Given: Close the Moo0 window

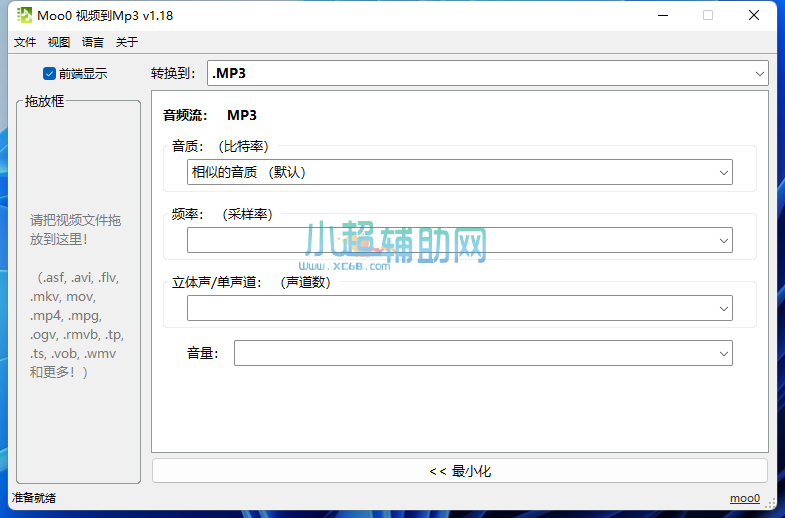Looking at the screenshot, I should [x=753, y=16].
